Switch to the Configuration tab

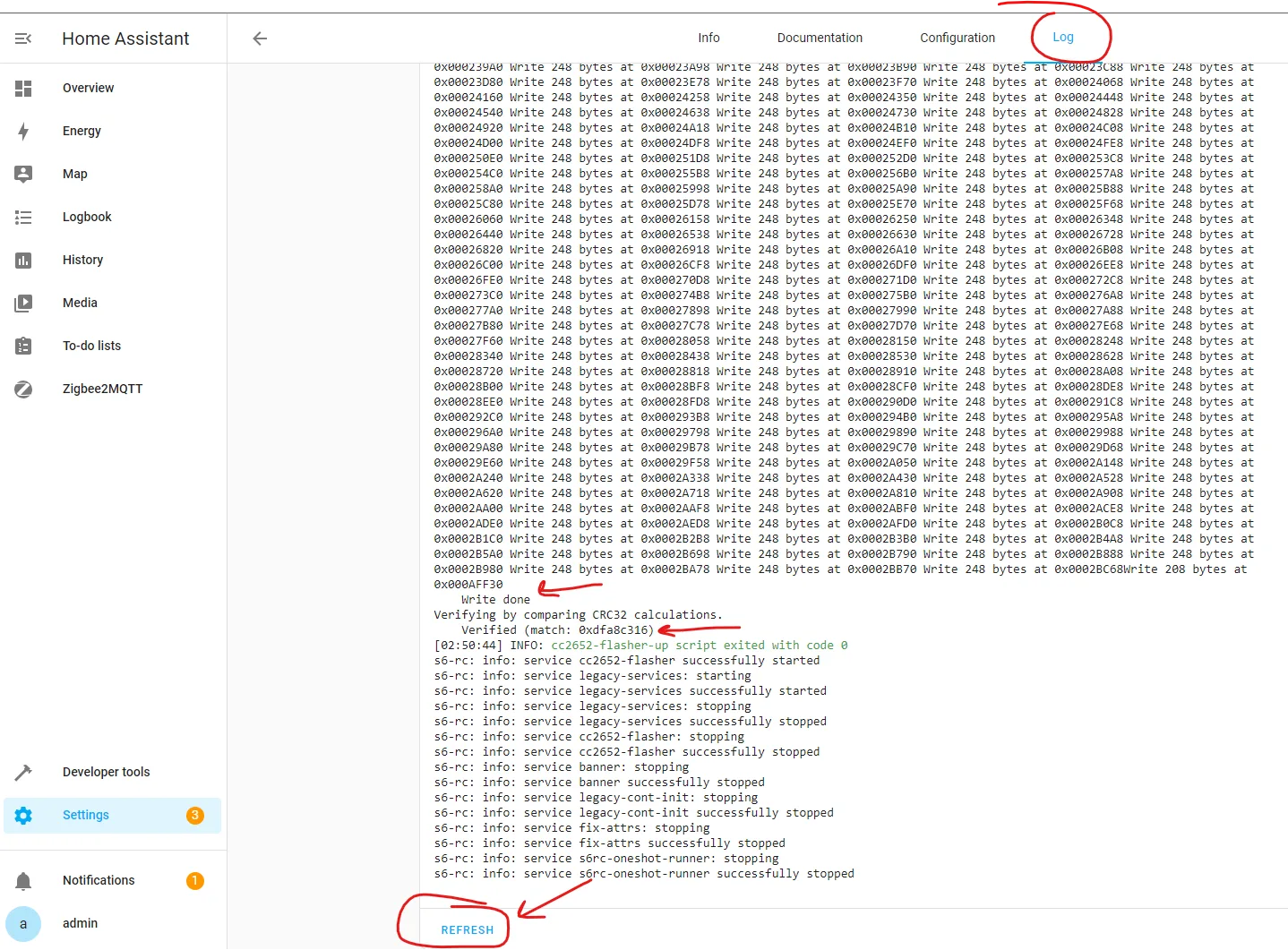[x=957, y=38]
